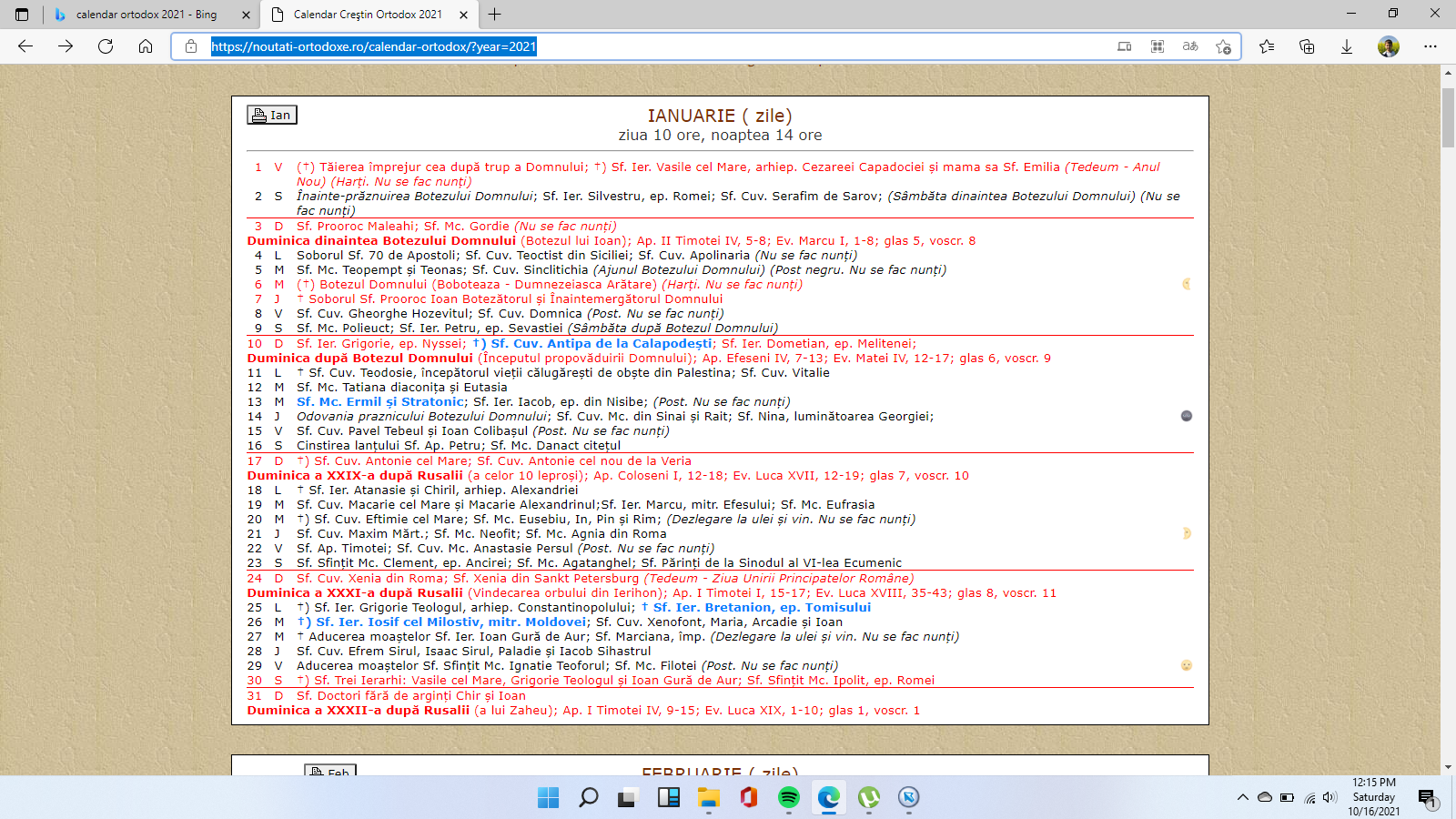This screenshot has width=1456, height=819.
Task: Go back to the previous page
Action: (25, 46)
